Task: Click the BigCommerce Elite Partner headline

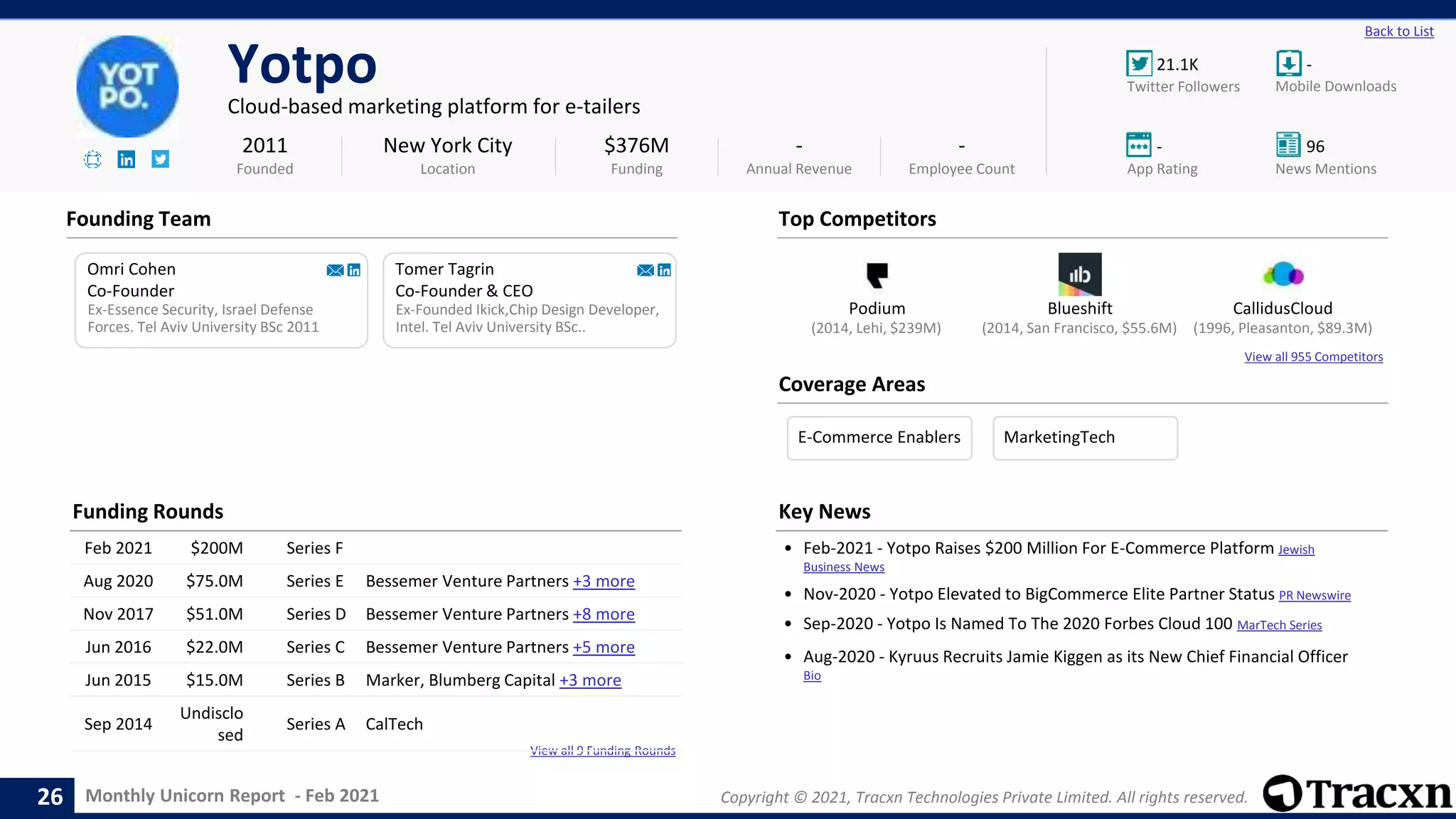Action: [1082, 594]
